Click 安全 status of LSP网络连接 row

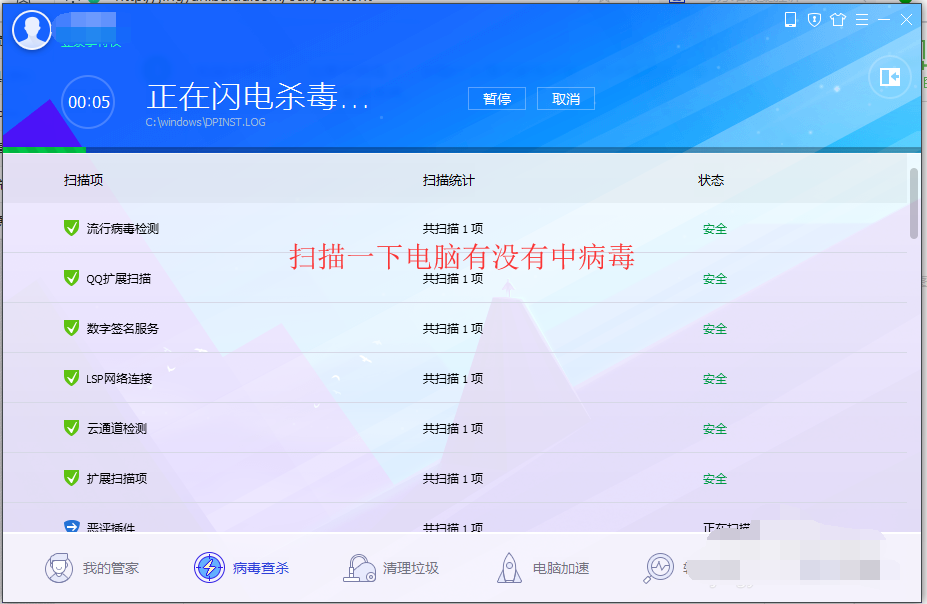point(715,379)
